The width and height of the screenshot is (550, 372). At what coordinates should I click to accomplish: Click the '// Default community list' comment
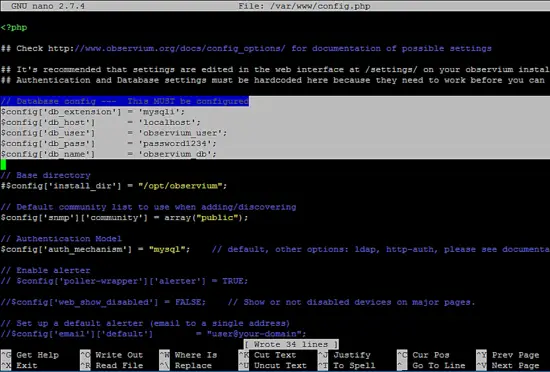148,207
